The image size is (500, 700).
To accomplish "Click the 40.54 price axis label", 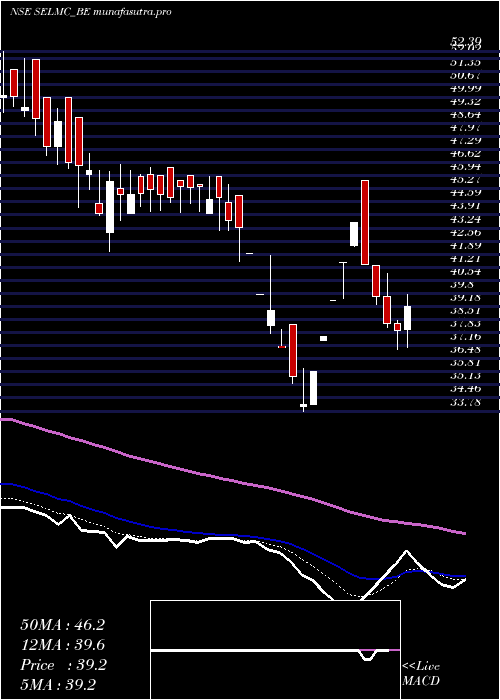I will tap(464, 271).
